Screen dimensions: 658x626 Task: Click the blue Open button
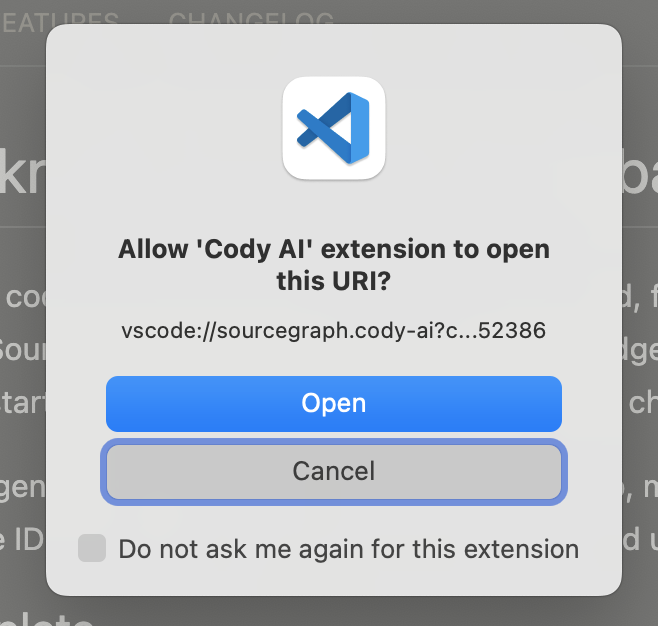[334, 403]
